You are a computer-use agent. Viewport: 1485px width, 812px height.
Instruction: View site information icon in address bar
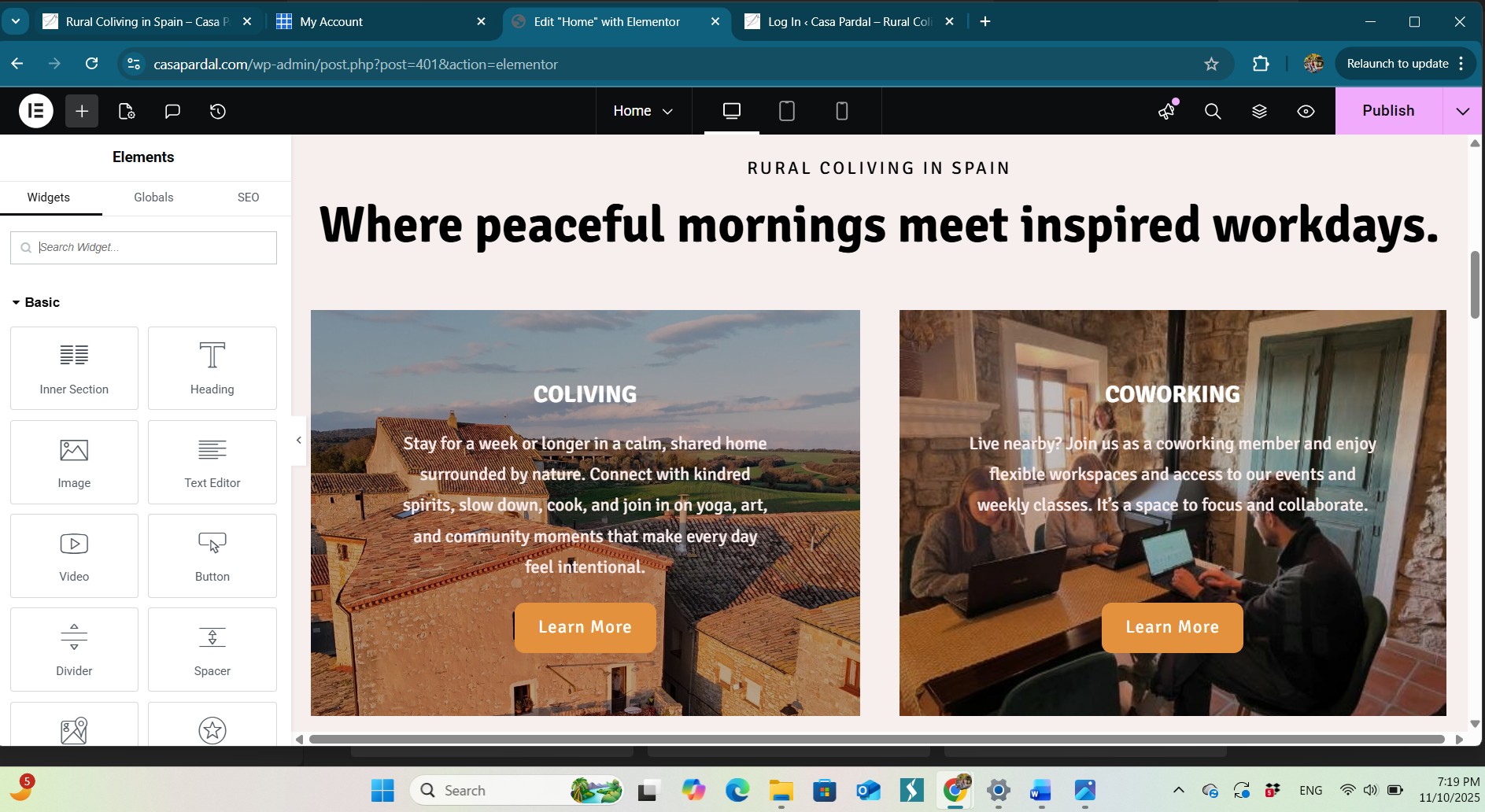coord(134,64)
